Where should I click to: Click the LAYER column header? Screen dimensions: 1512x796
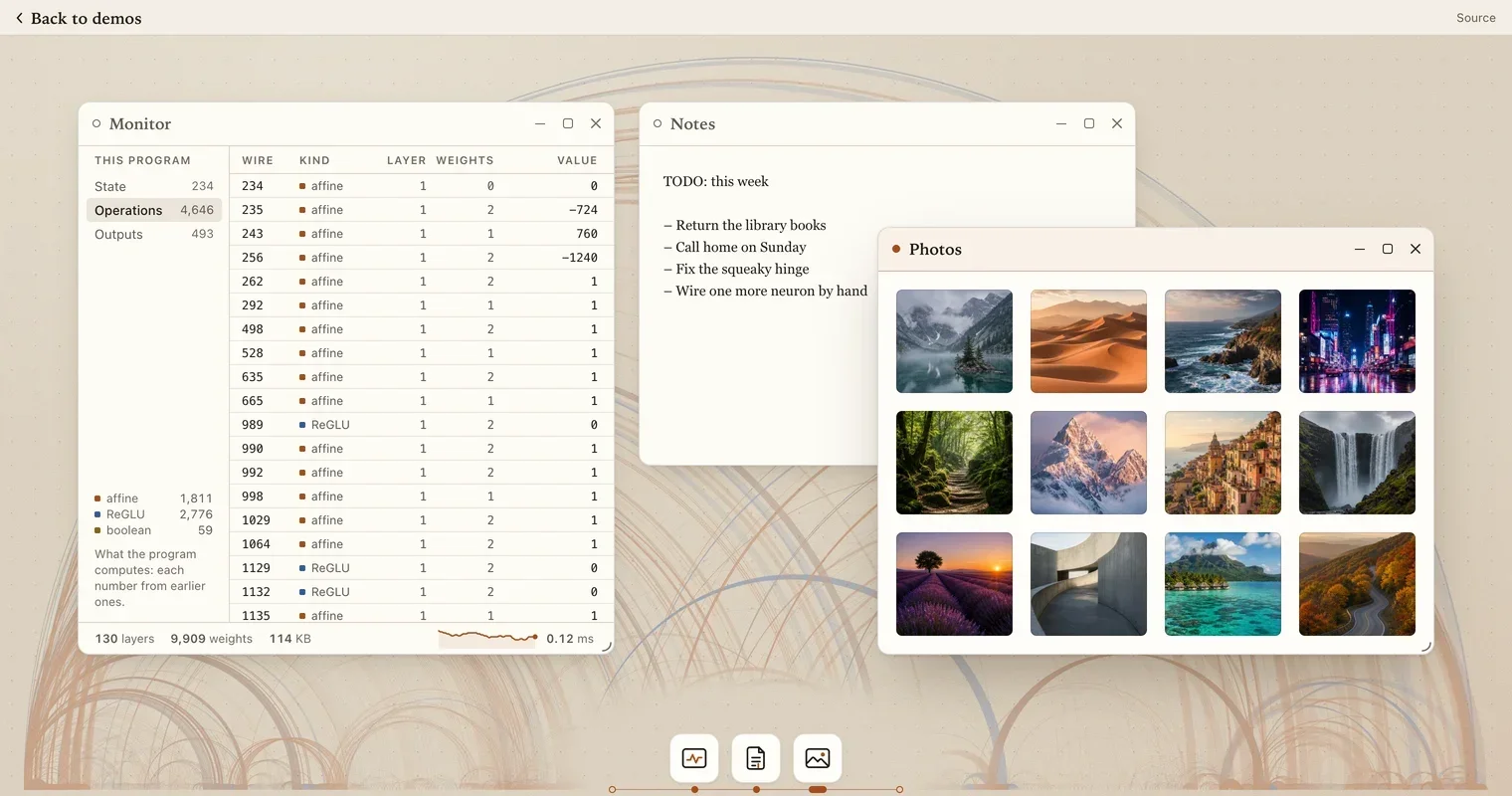[406, 160]
